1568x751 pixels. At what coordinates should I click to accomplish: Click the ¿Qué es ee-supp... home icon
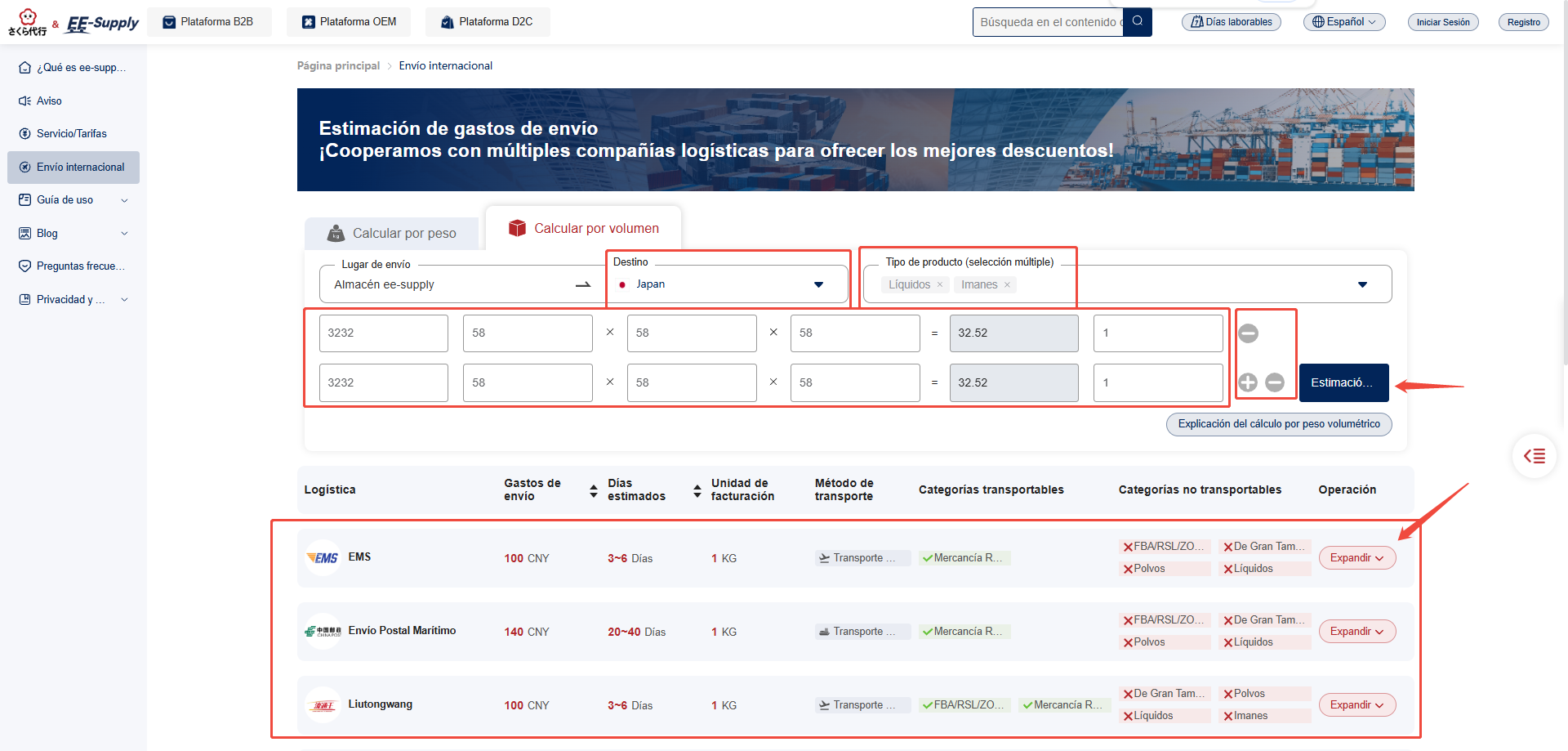point(25,68)
